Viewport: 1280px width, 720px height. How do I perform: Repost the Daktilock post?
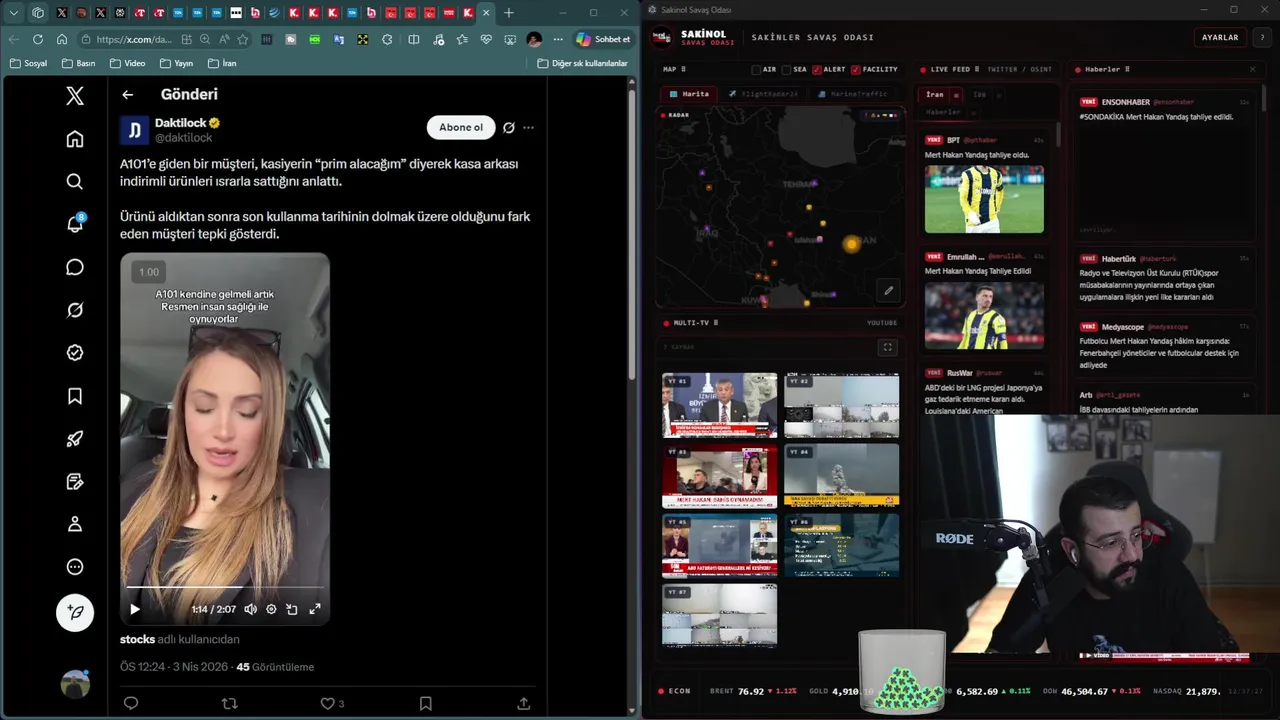[x=229, y=703]
